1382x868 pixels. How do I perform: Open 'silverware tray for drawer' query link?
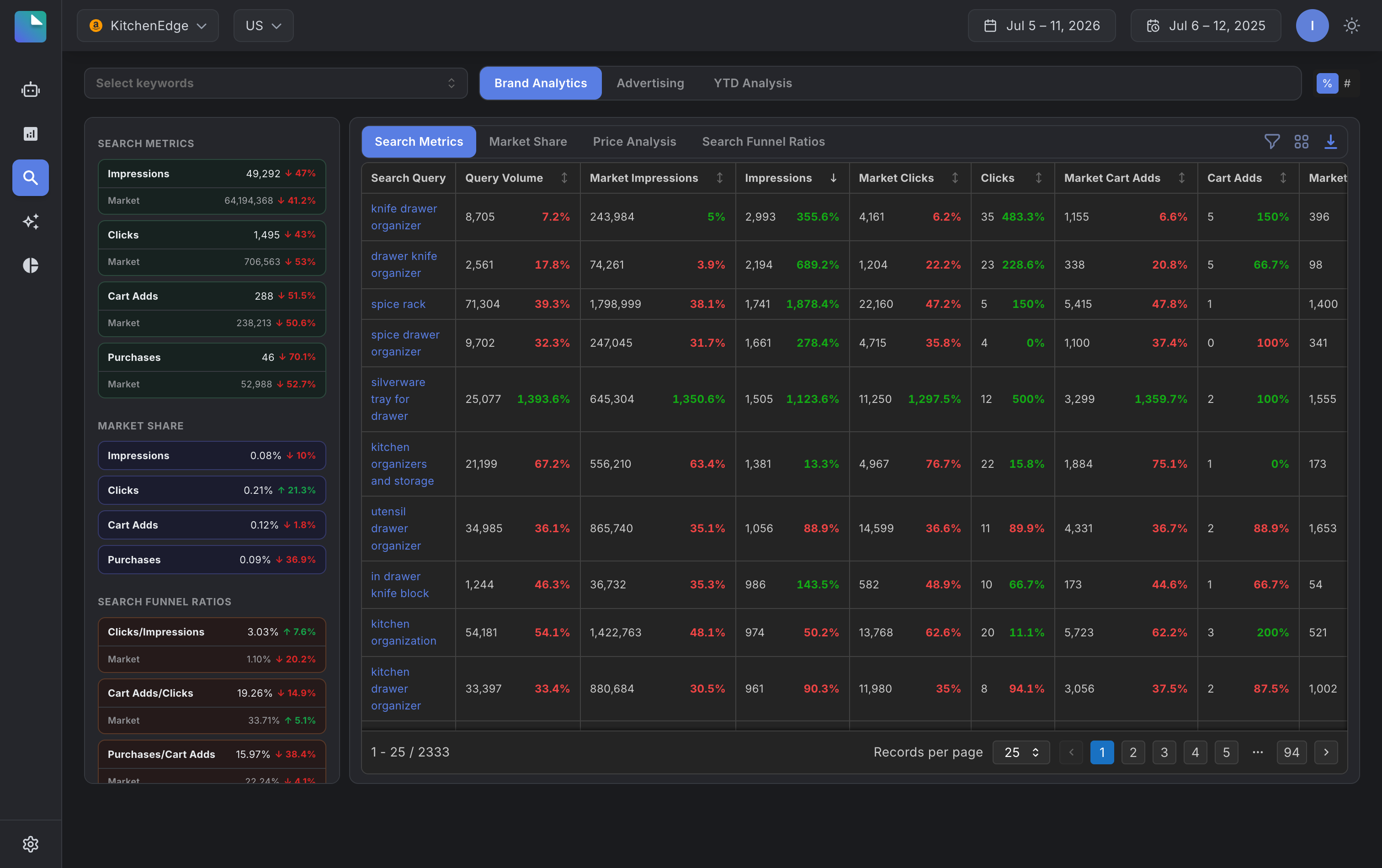click(398, 399)
